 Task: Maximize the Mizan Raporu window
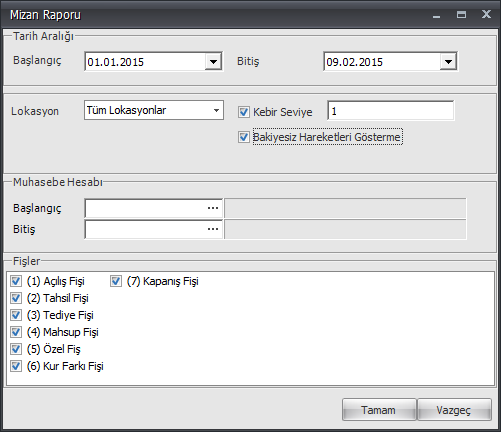point(461,14)
